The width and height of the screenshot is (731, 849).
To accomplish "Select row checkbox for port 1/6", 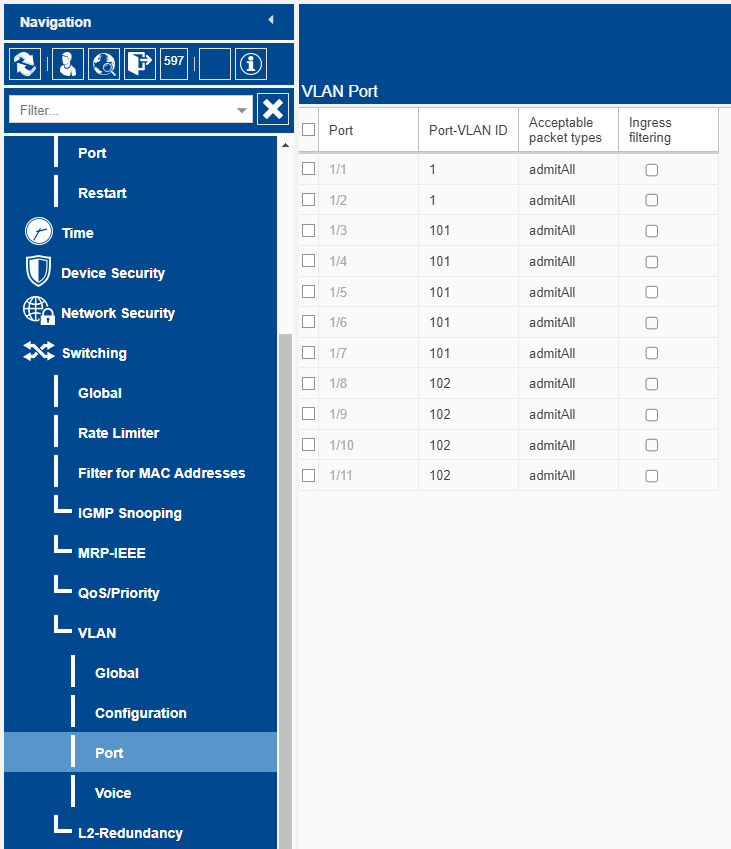I will 309,322.
